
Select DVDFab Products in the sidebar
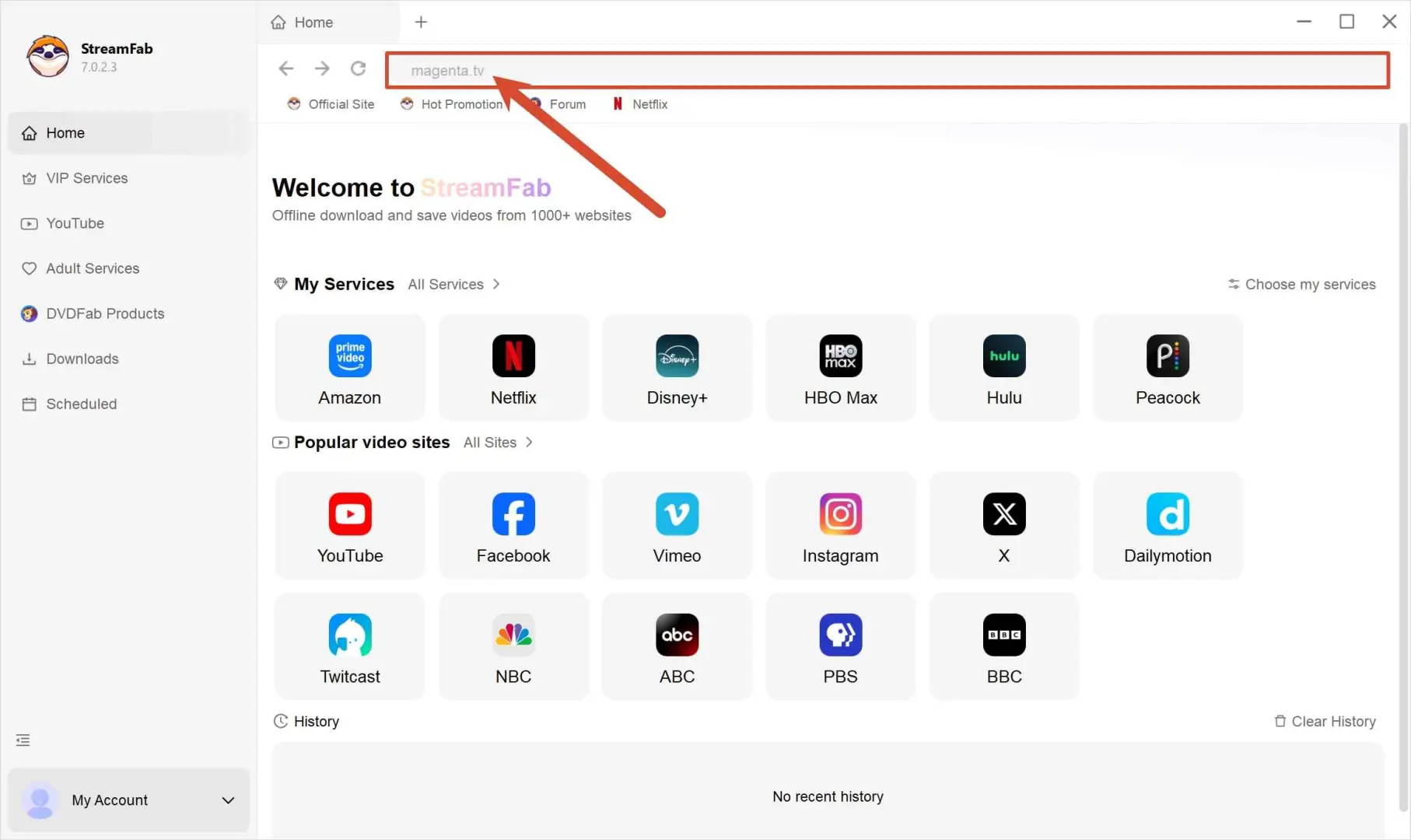pyautogui.click(x=128, y=313)
